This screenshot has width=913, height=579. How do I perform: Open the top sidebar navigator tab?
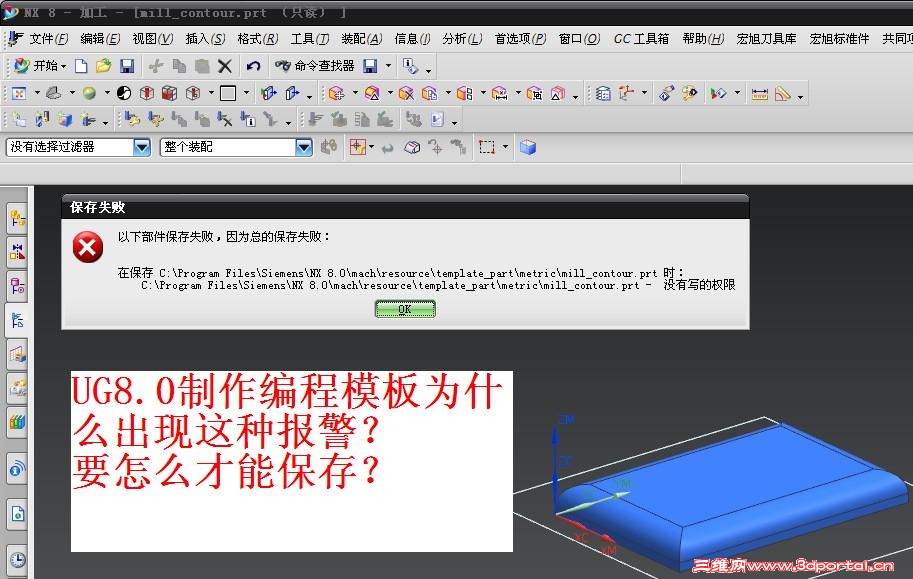17,219
